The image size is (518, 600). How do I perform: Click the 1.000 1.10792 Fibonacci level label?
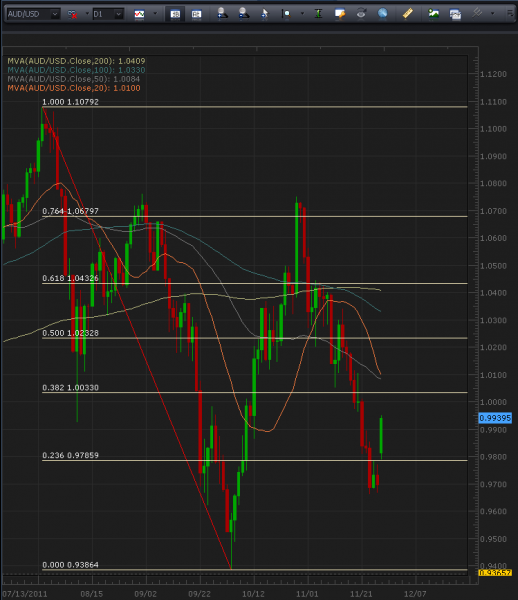(x=70, y=102)
